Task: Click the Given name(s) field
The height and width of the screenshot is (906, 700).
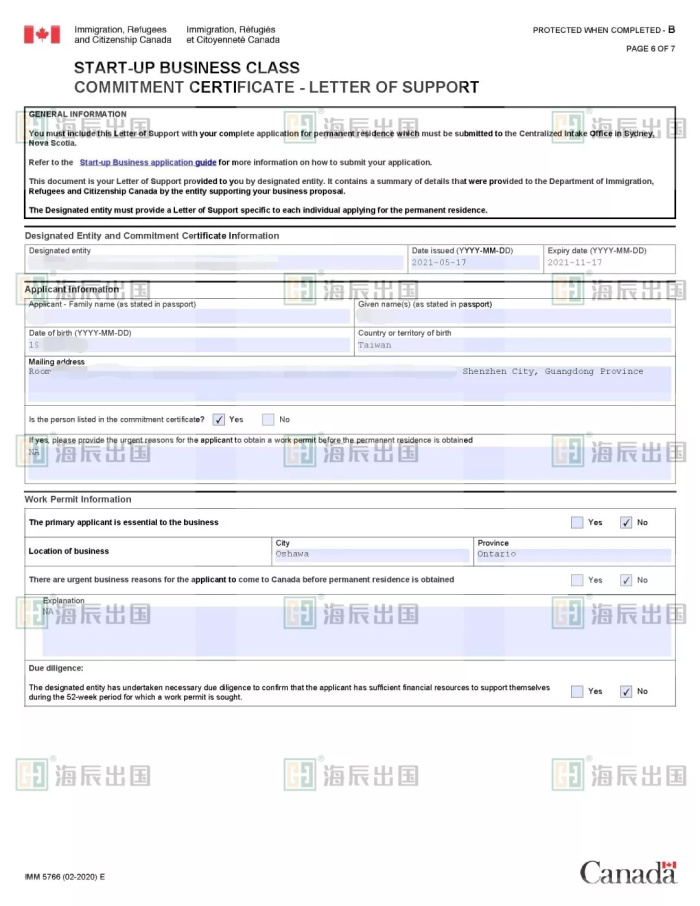Action: [x=513, y=316]
